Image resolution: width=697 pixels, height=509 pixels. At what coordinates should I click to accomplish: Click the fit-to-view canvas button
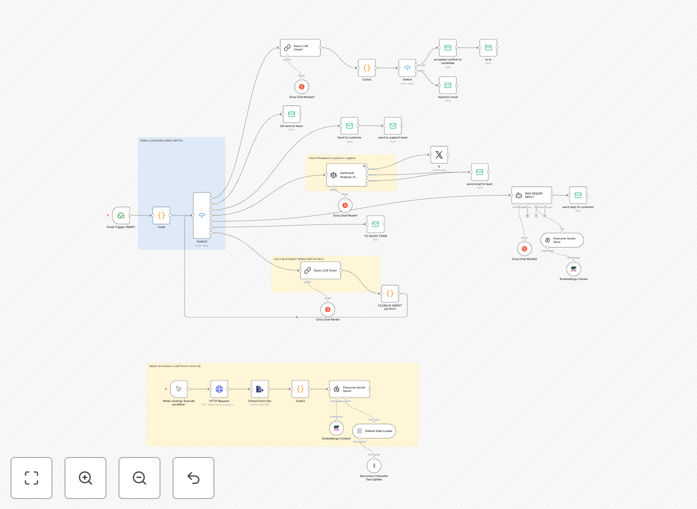32,478
